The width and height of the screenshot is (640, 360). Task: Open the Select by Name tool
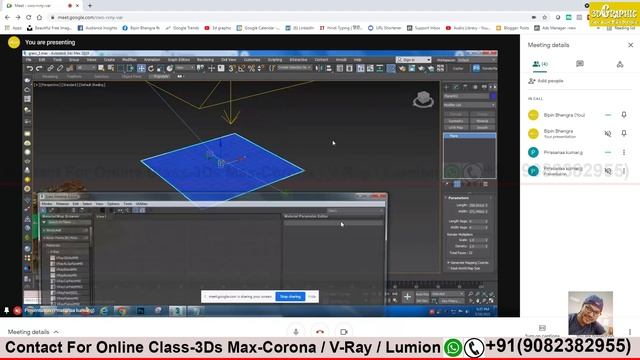click(x=111, y=69)
